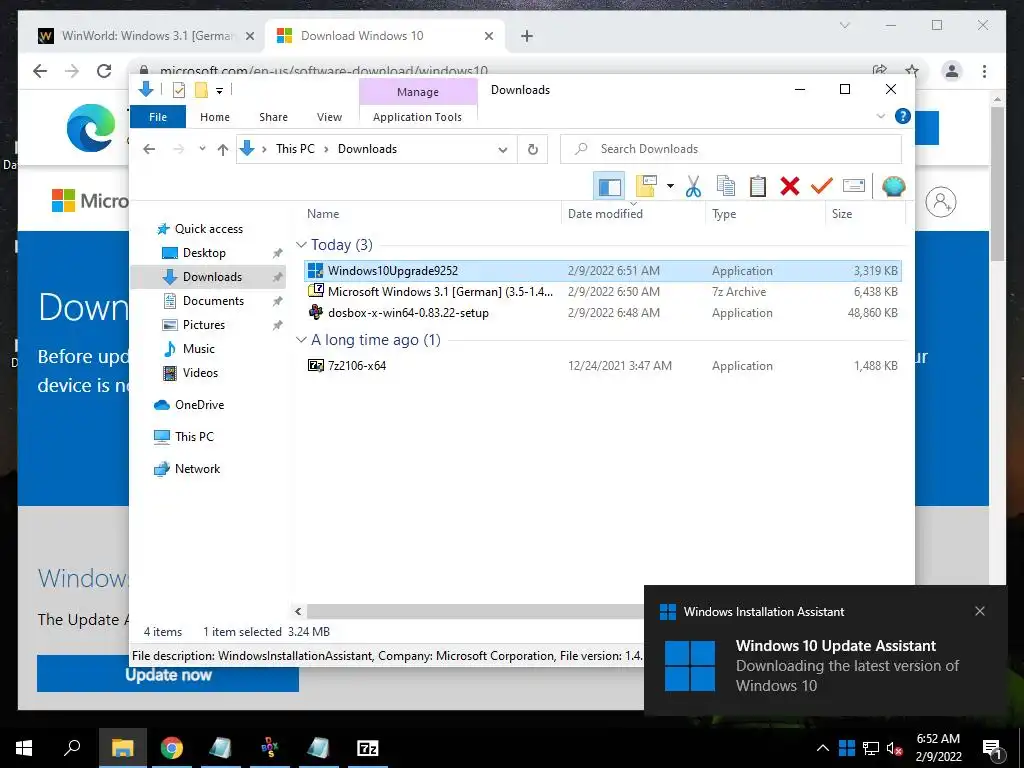The height and width of the screenshot is (768, 1024).
Task: Open the File tab in Explorer
Action: pyautogui.click(x=158, y=117)
